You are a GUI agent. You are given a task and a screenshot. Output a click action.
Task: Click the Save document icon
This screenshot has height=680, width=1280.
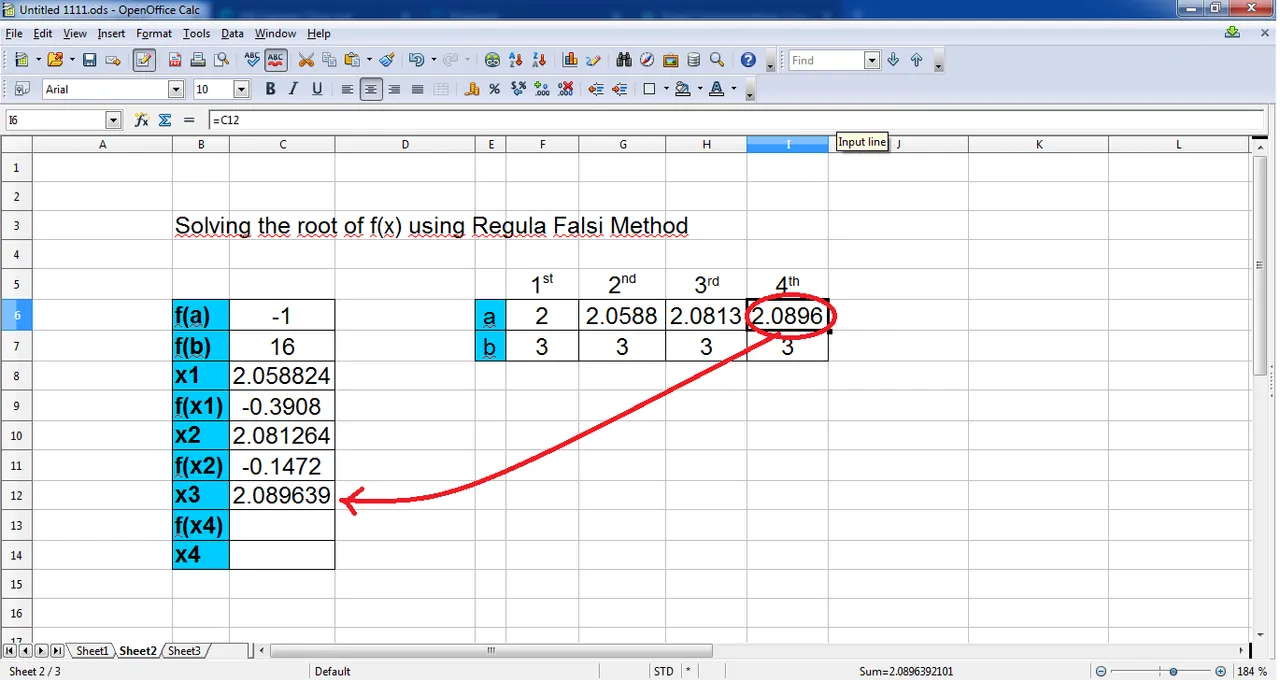89,60
